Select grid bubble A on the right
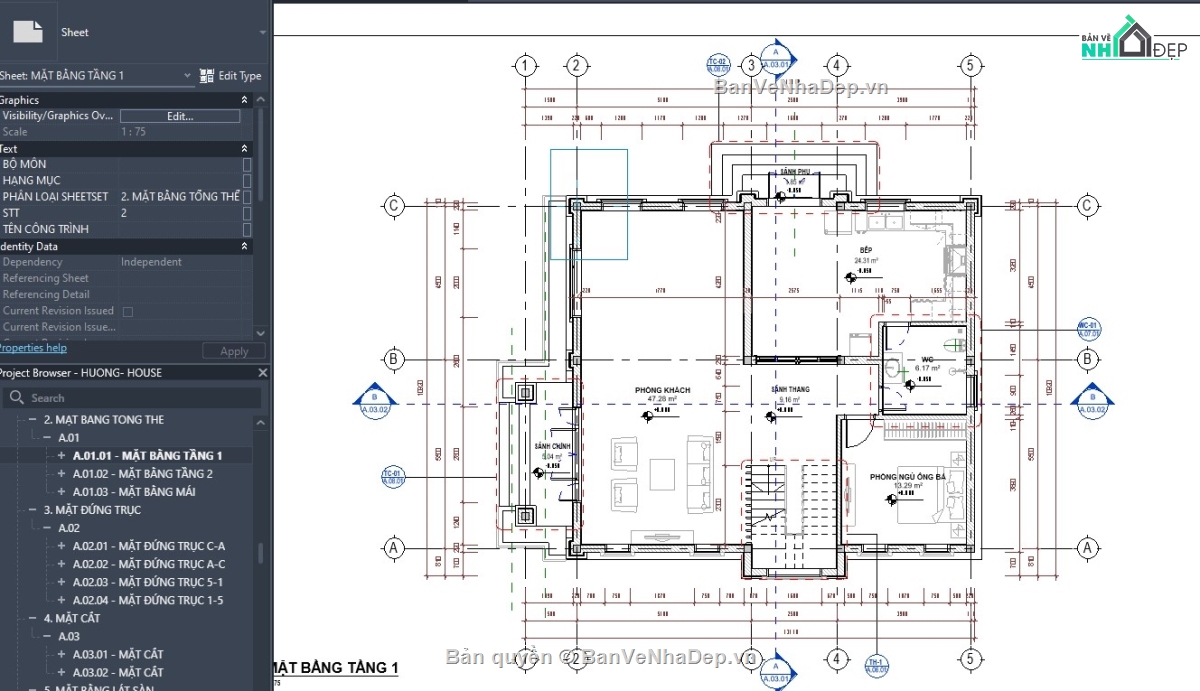The image size is (1200, 691). (1088, 548)
